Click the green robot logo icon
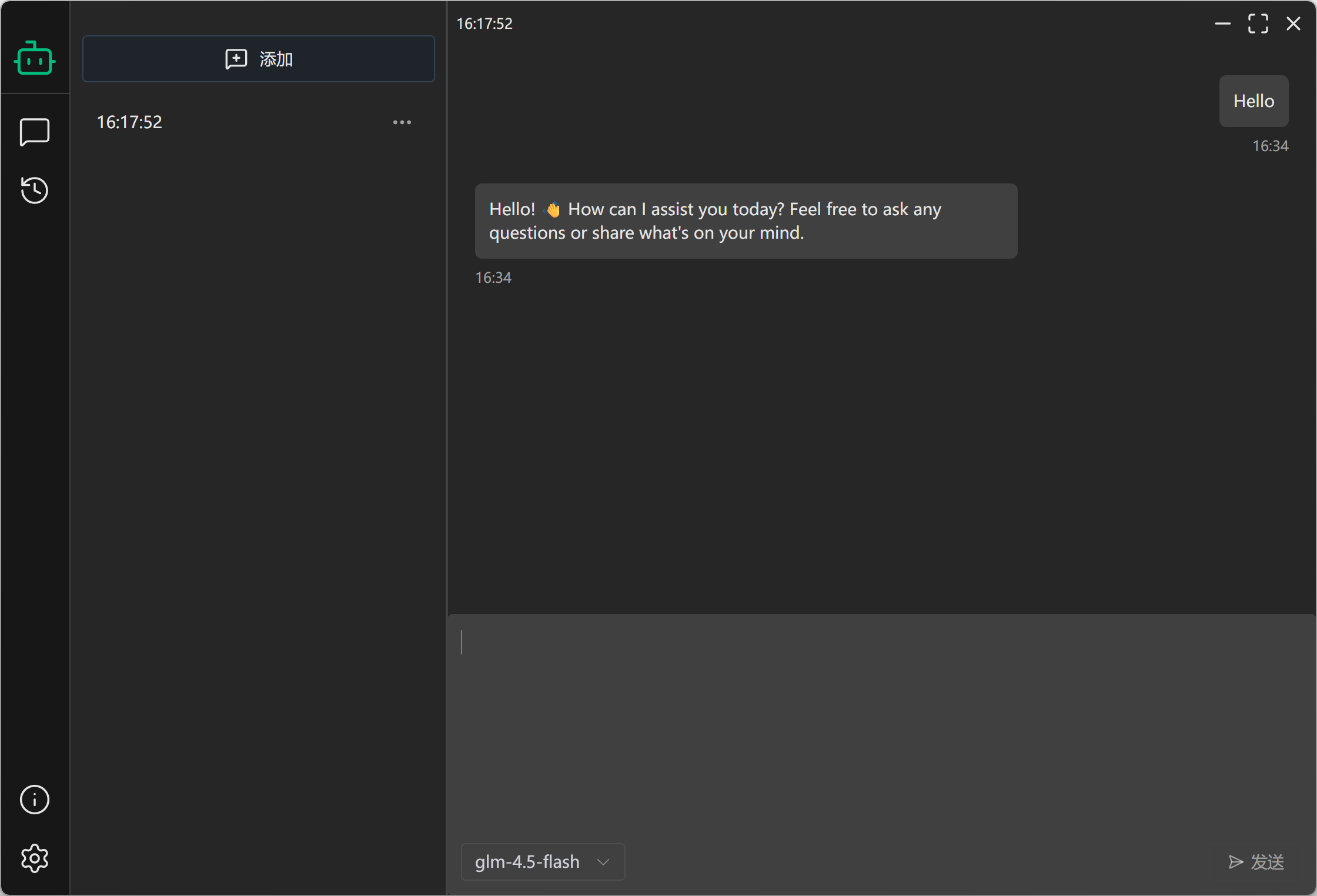This screenshot has height=896, width=1317. (x=35, y=58)
